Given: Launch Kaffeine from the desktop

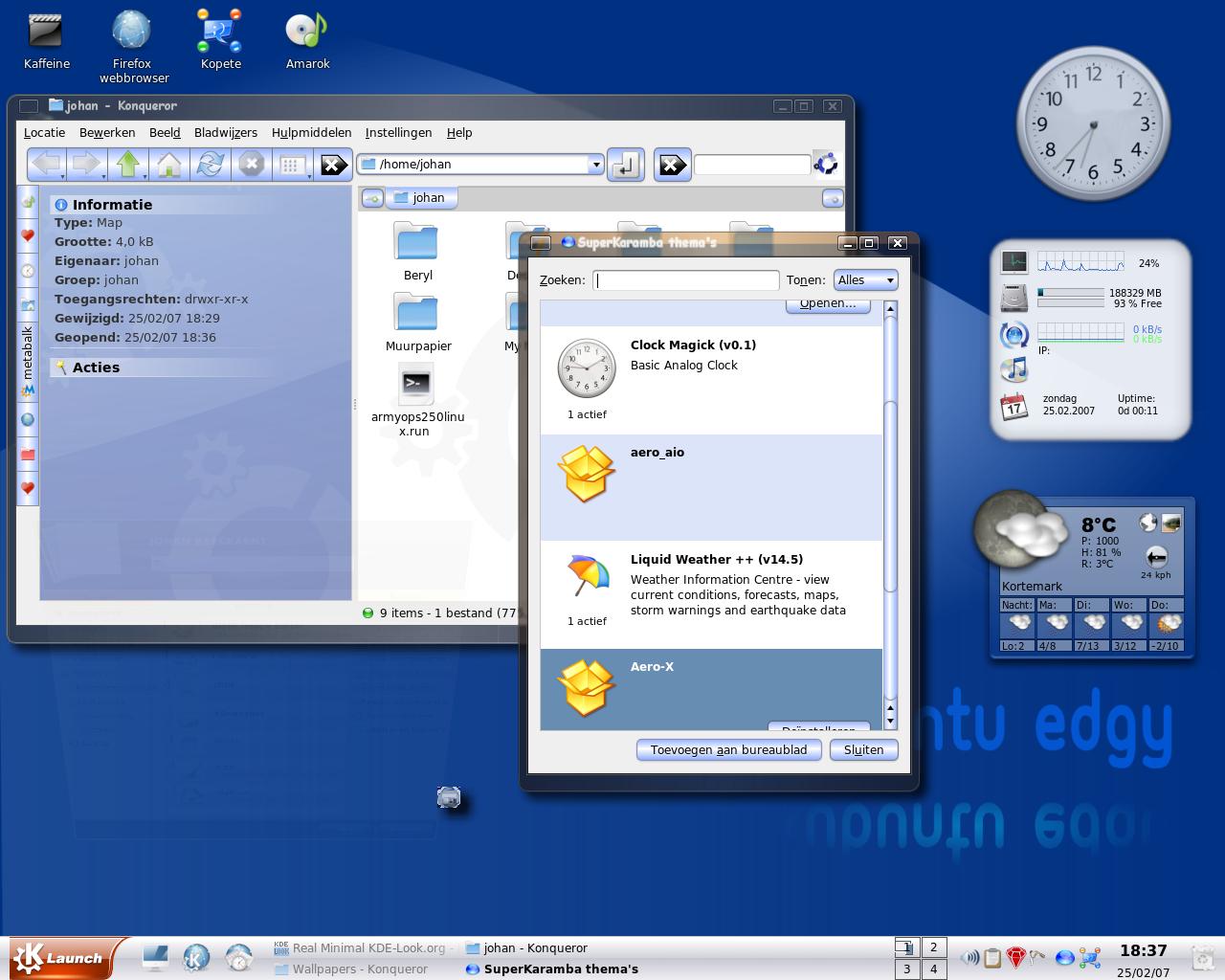Looking at the screenshot, I should point(46,40).
